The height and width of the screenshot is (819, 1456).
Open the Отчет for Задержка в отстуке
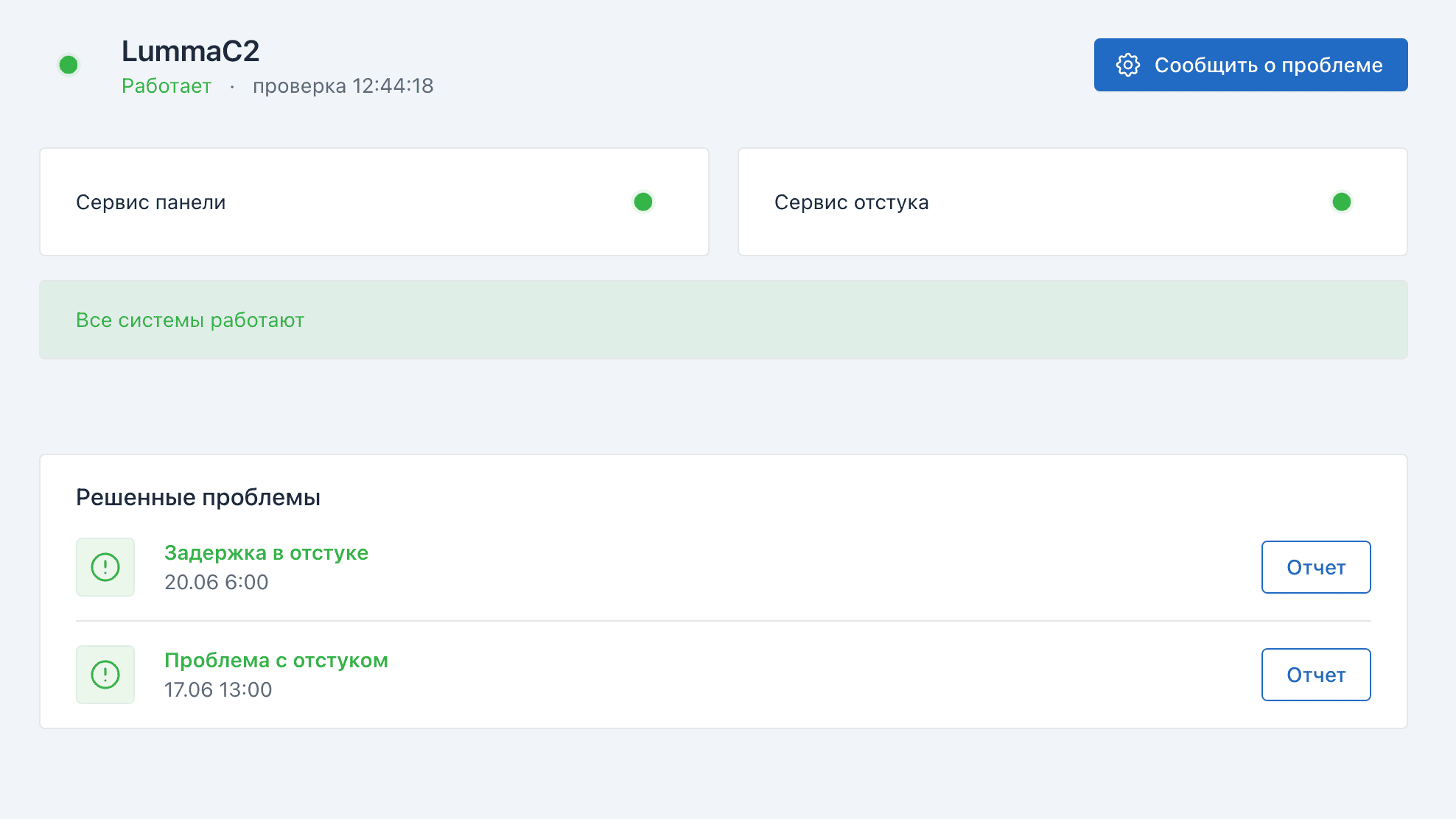coord(1315,567)
